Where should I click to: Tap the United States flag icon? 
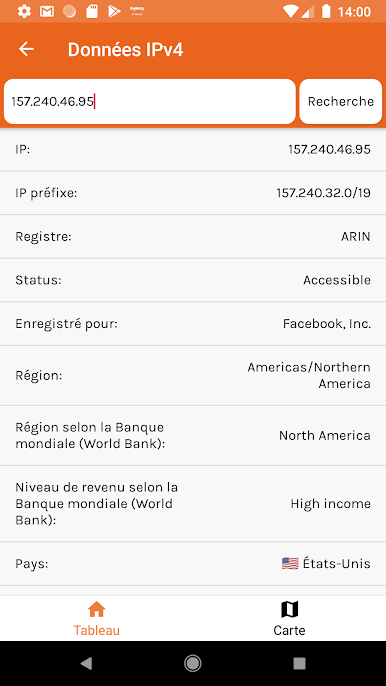(290, 564)
